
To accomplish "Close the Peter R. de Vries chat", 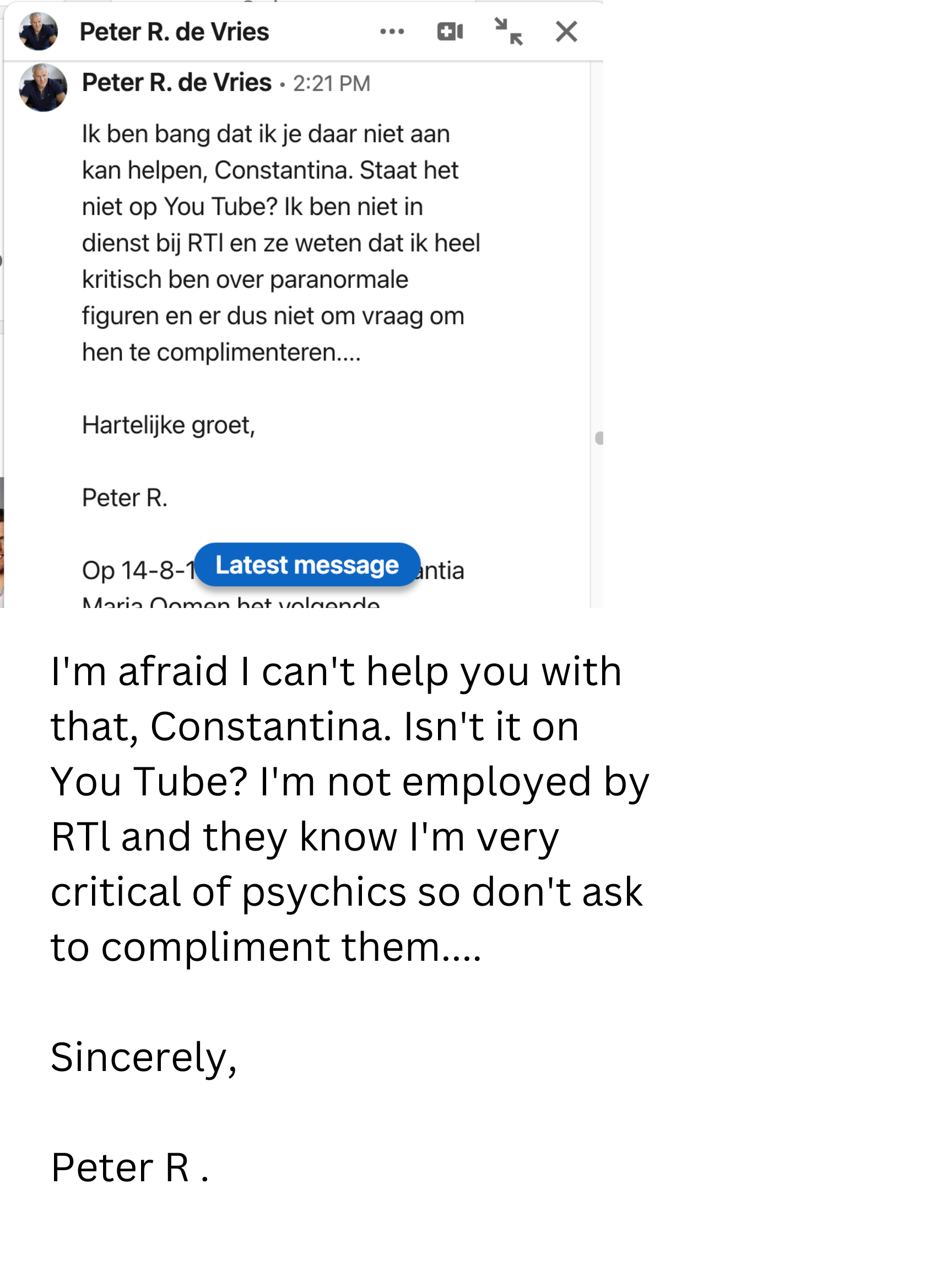I will (566, 31).
